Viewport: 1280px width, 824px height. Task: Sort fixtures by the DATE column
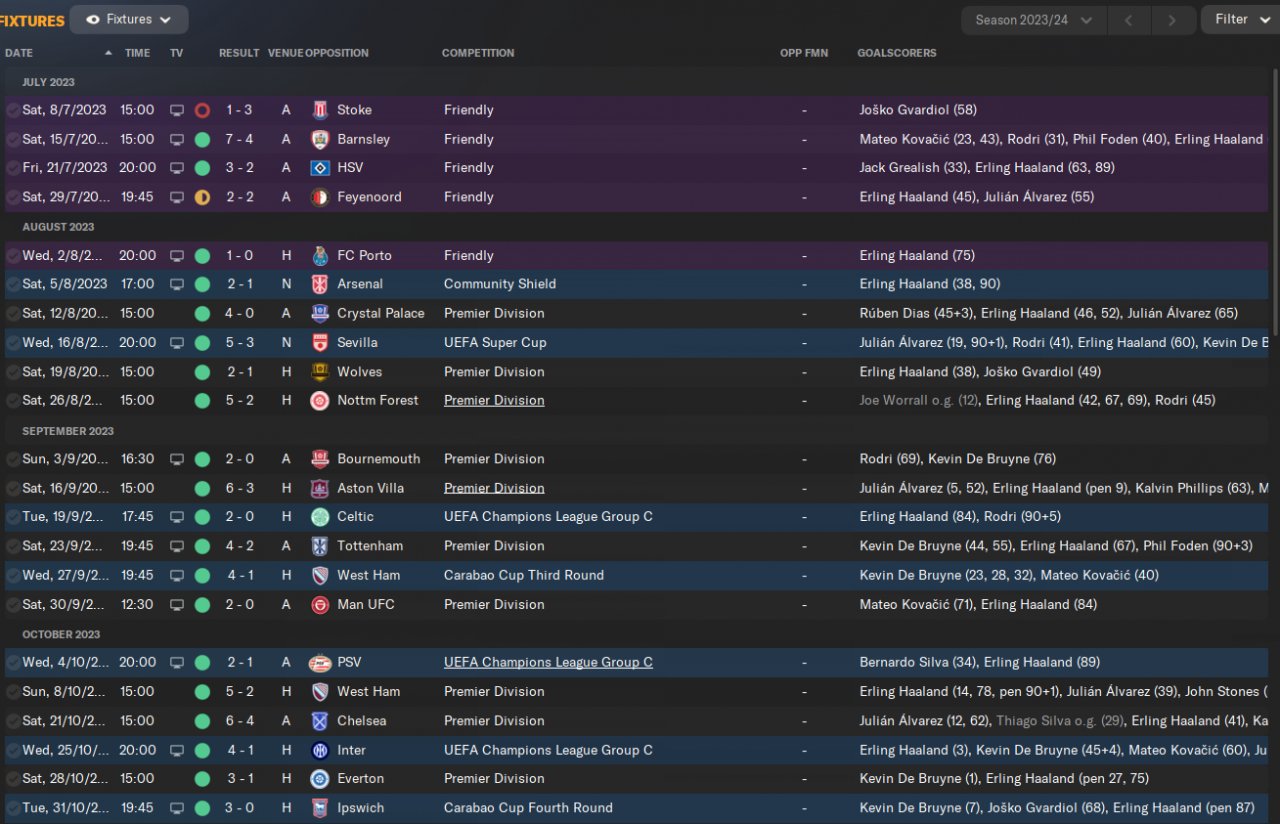point(19,53)
